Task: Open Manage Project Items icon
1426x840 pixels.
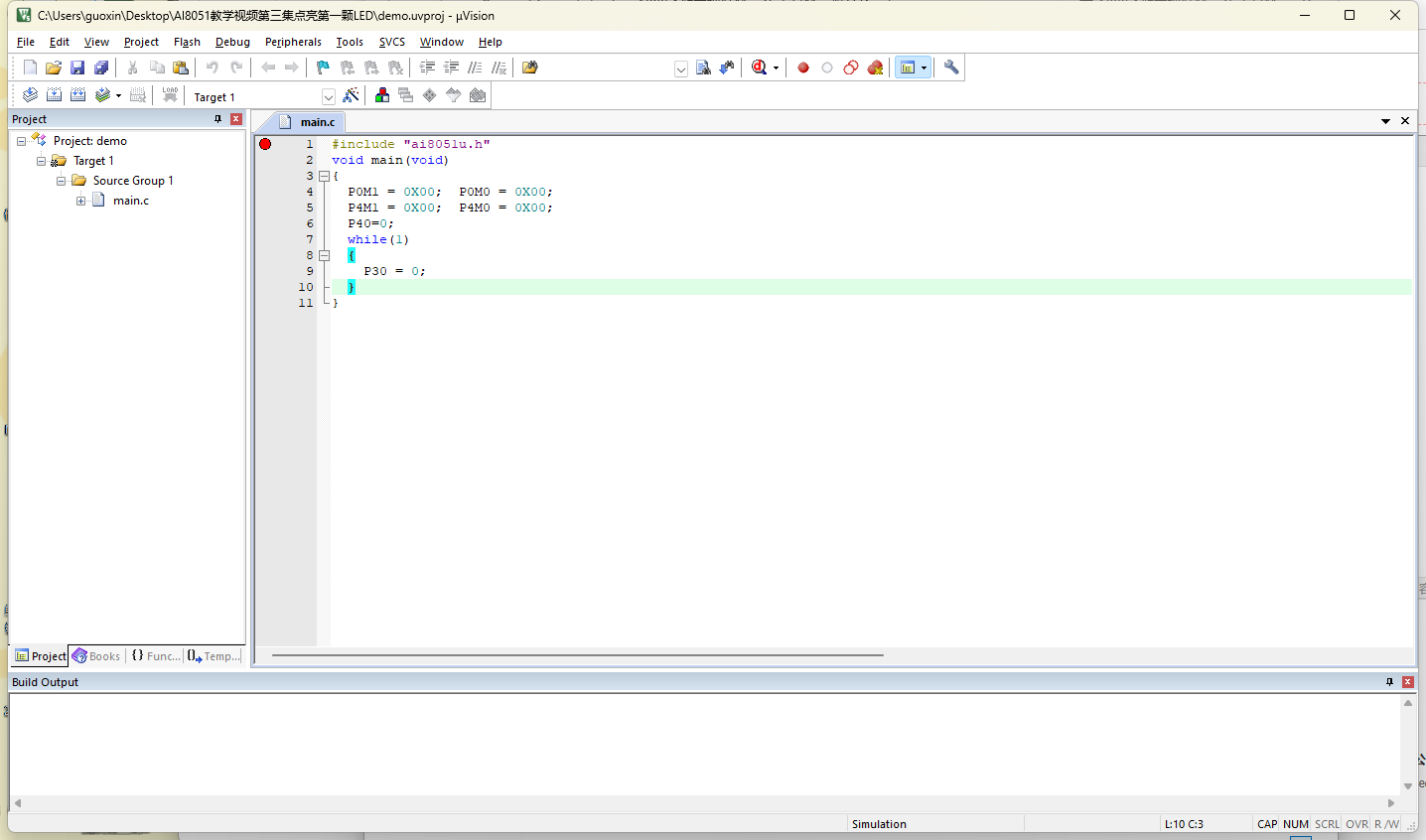Action: pos(382,95)
